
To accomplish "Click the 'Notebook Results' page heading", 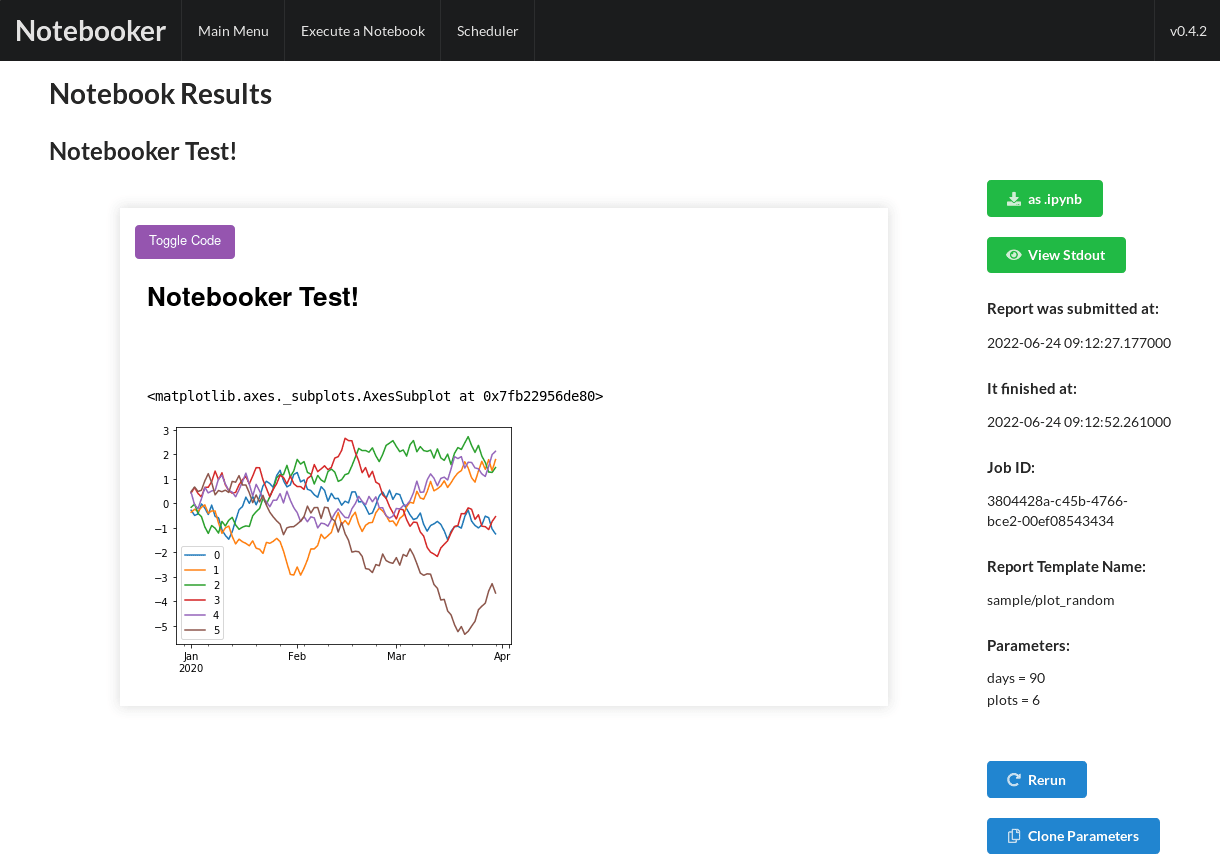I will pos(160,93).
